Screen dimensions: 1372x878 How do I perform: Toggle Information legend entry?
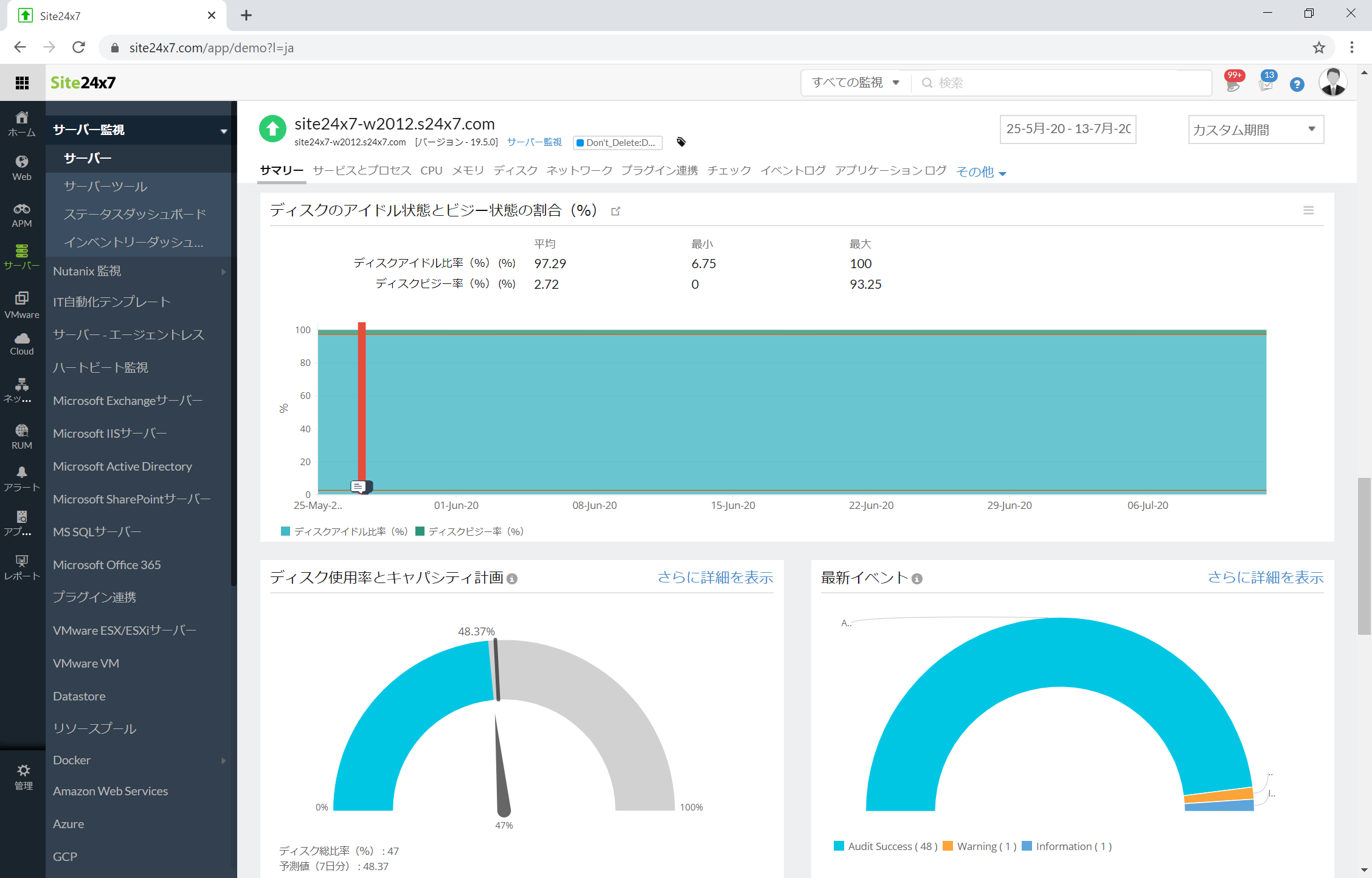pos(1067,846)
